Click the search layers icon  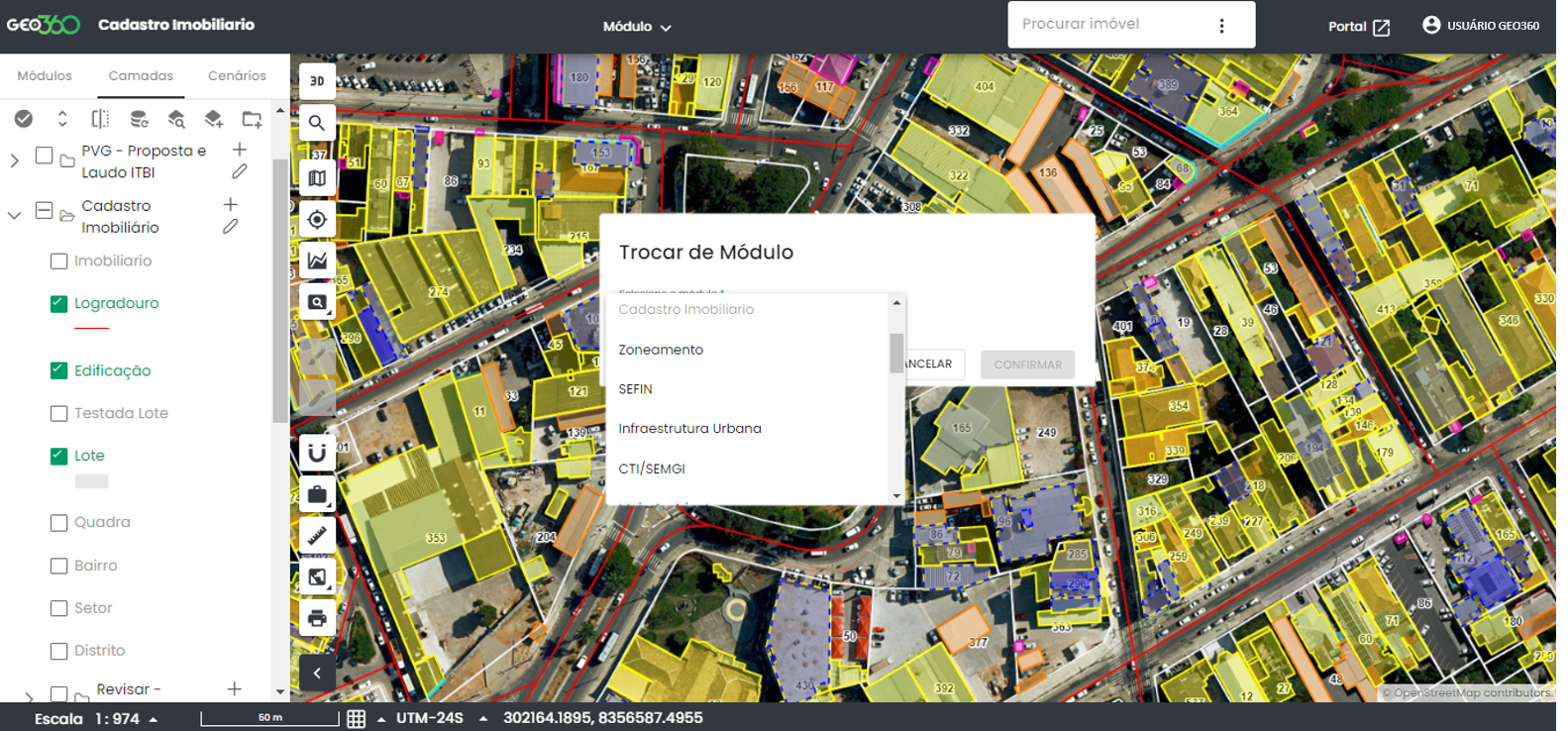point(176,119)
